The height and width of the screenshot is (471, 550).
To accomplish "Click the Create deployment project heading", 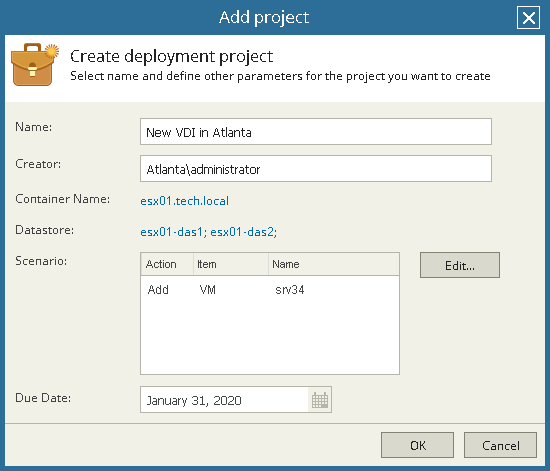I will coord(172,56).
